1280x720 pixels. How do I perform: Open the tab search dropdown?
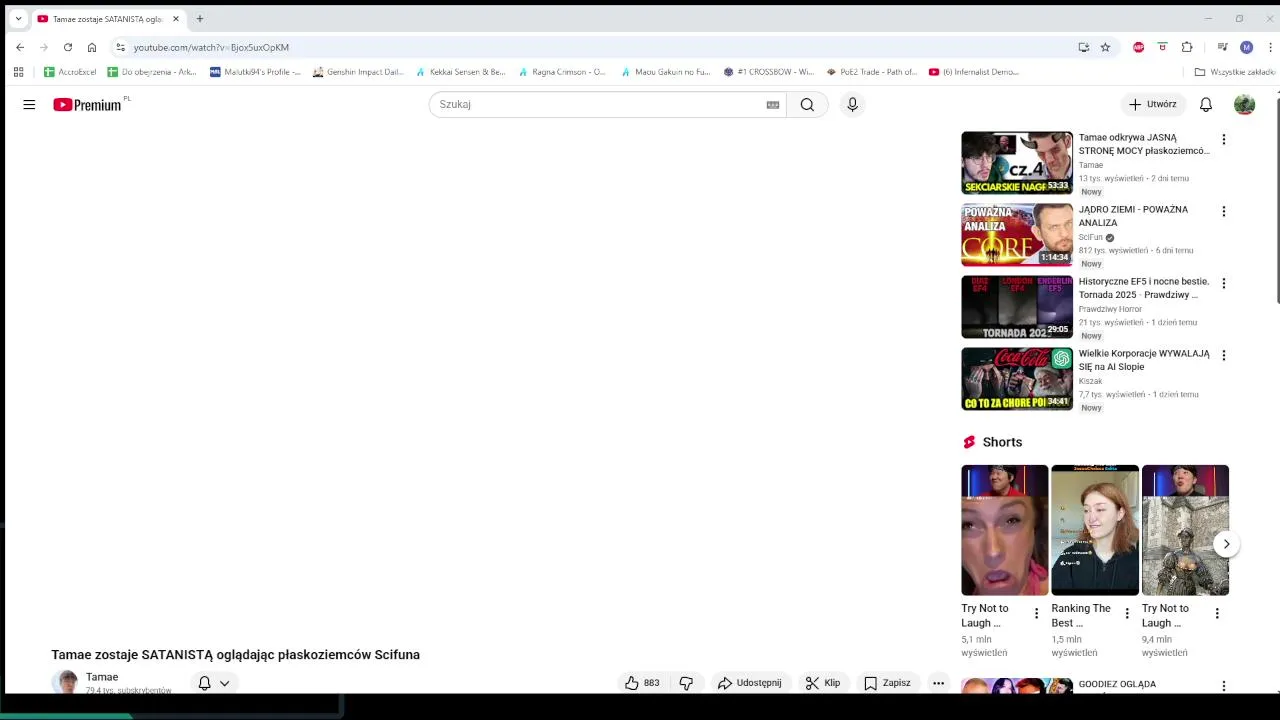[x=18, y=18]
